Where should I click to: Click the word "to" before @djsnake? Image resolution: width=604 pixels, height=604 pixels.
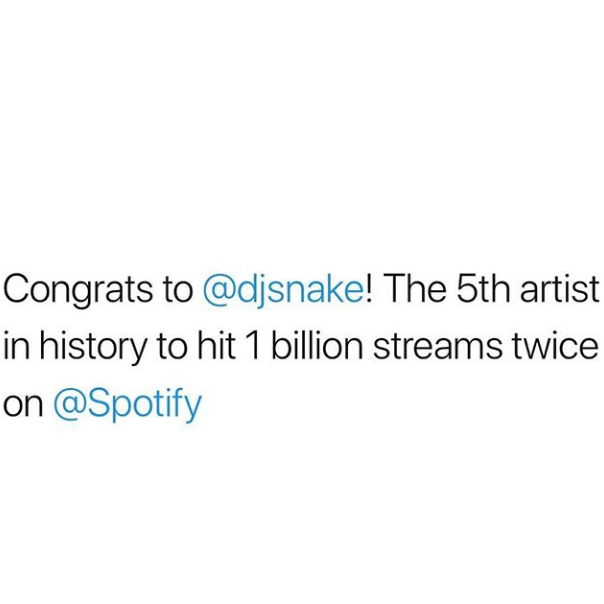tap(178, 290)
